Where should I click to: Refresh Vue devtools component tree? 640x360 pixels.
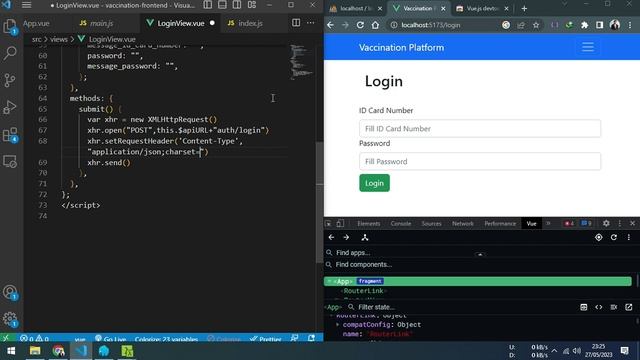pyautogui.click(x=613, y=237)
